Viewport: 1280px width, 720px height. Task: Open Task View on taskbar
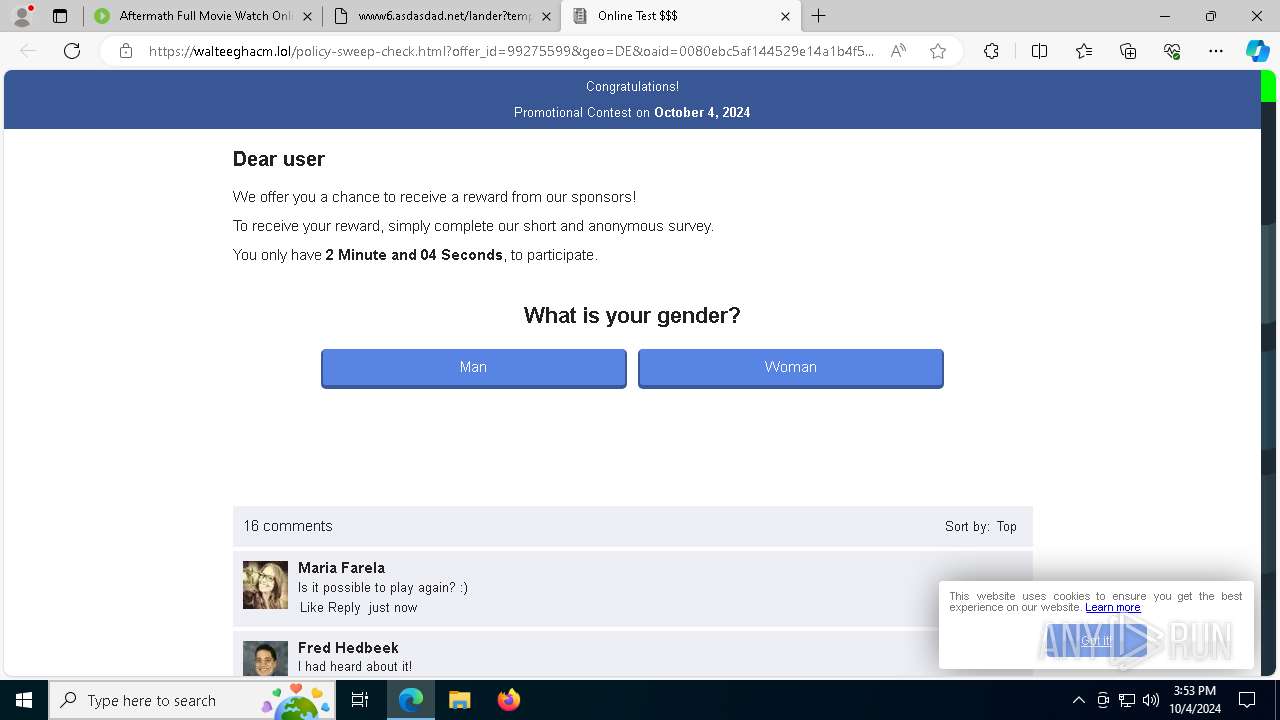pyautogui.click(x=360, y=700)
